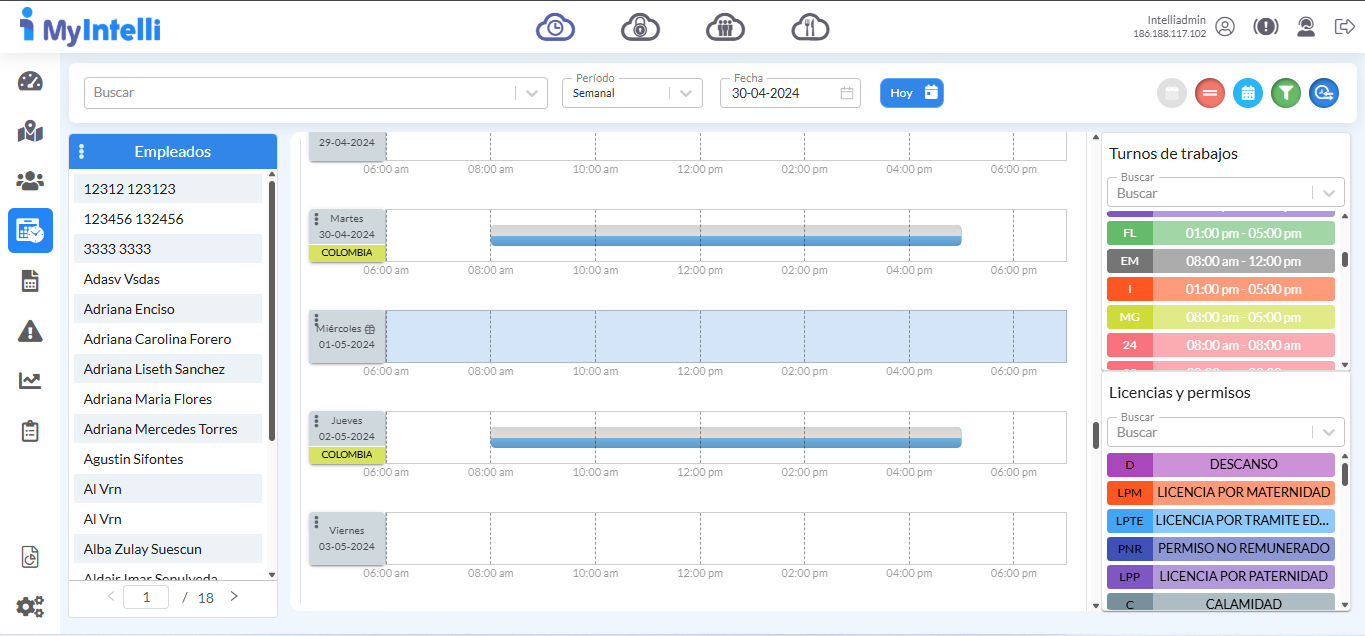The width and height of the screenshot is (1365, 636).
Task: Click the Fecha date input field
Action: point(781,93)
